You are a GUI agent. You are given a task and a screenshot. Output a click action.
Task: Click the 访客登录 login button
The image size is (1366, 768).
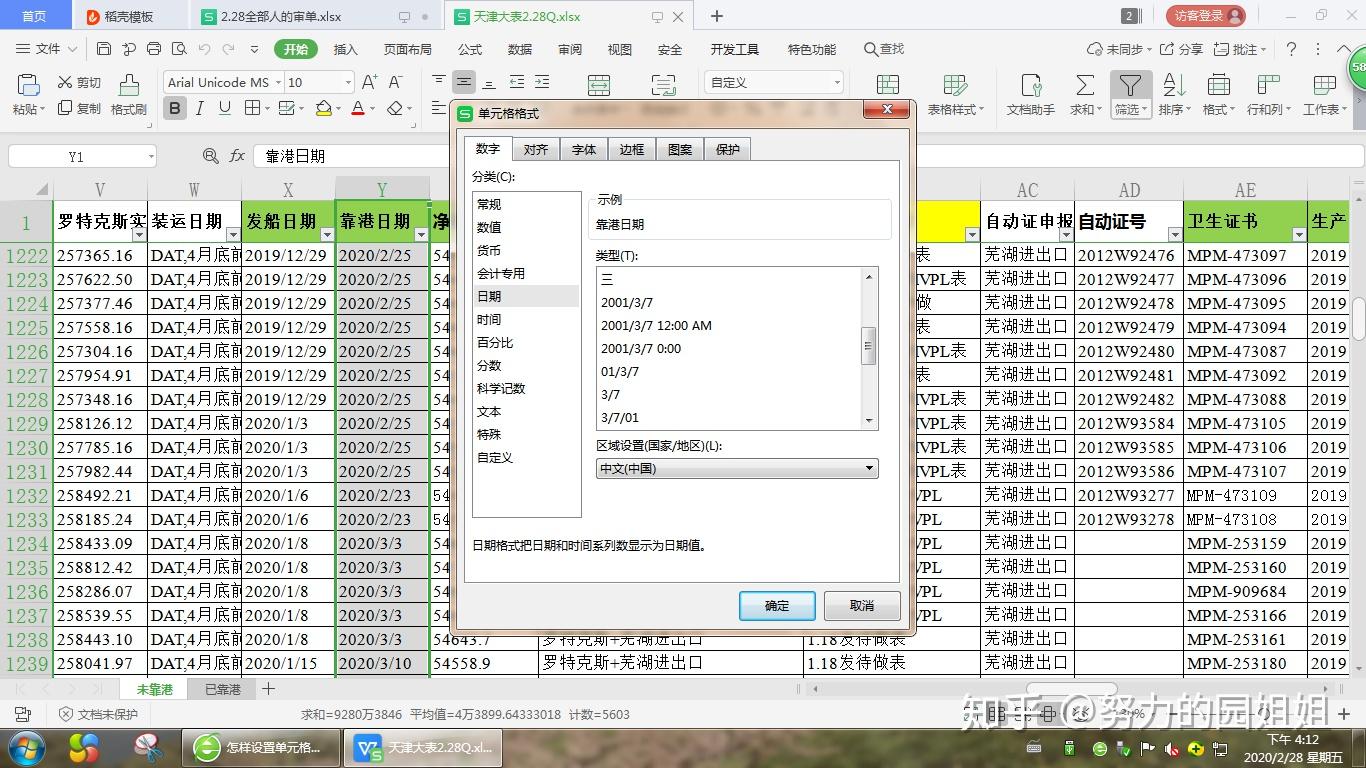tap(1206, 16)
